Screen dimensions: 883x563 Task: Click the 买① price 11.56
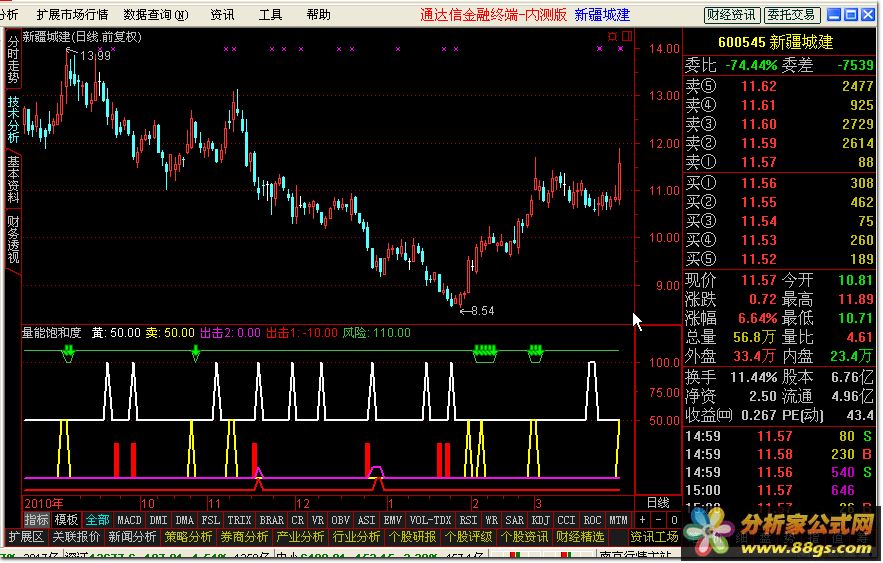point(759,183)
